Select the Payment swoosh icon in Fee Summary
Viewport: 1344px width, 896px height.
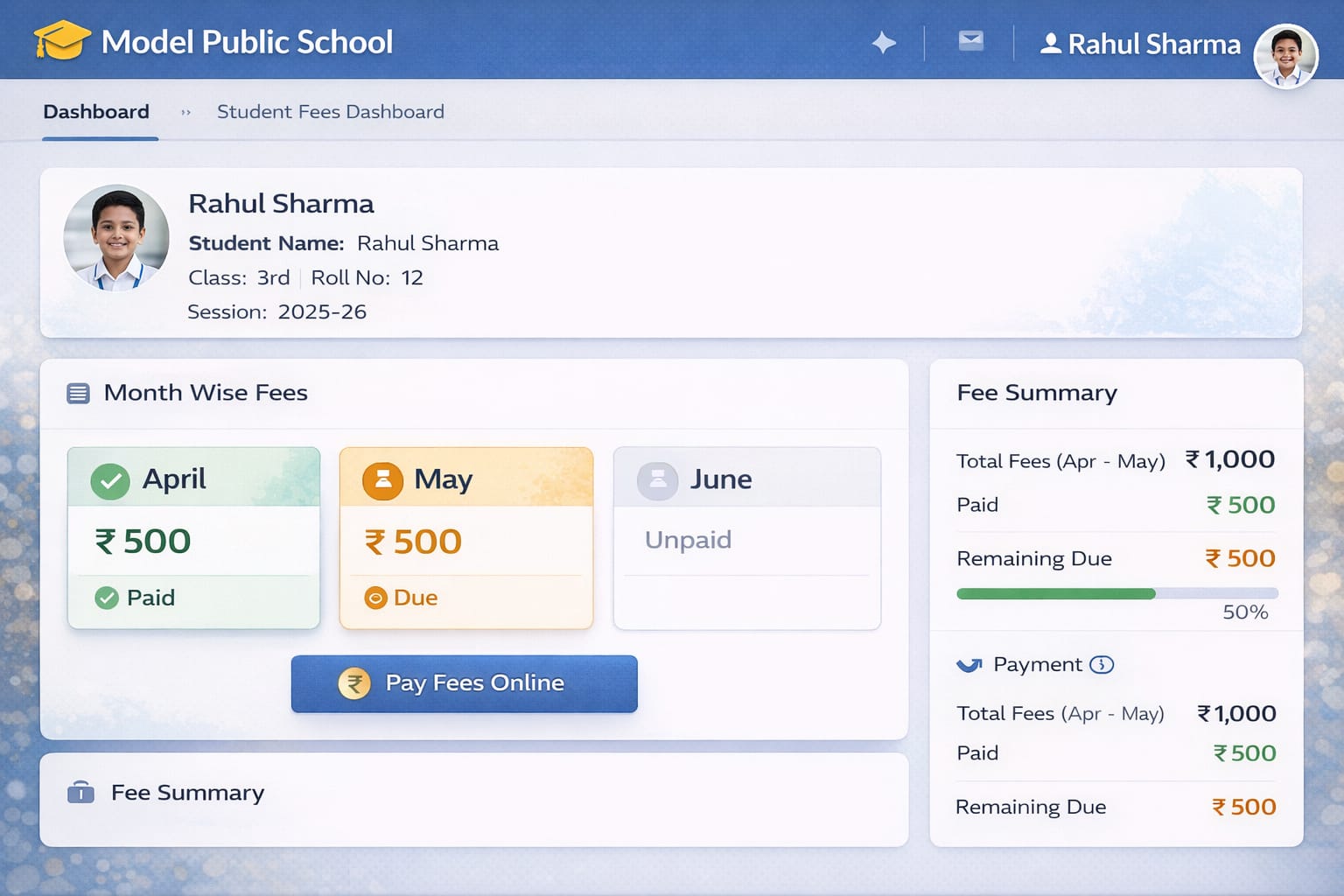tap(968, 664)
